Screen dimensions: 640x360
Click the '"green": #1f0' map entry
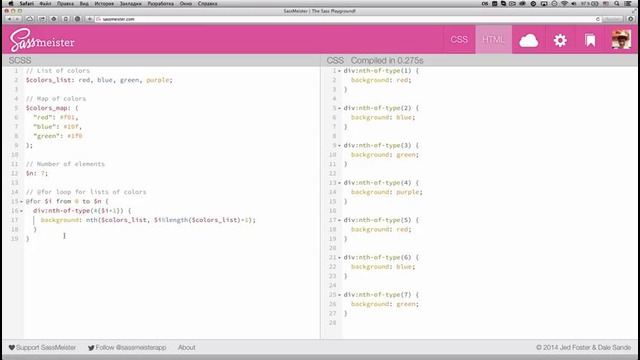(x=58, y=136)
